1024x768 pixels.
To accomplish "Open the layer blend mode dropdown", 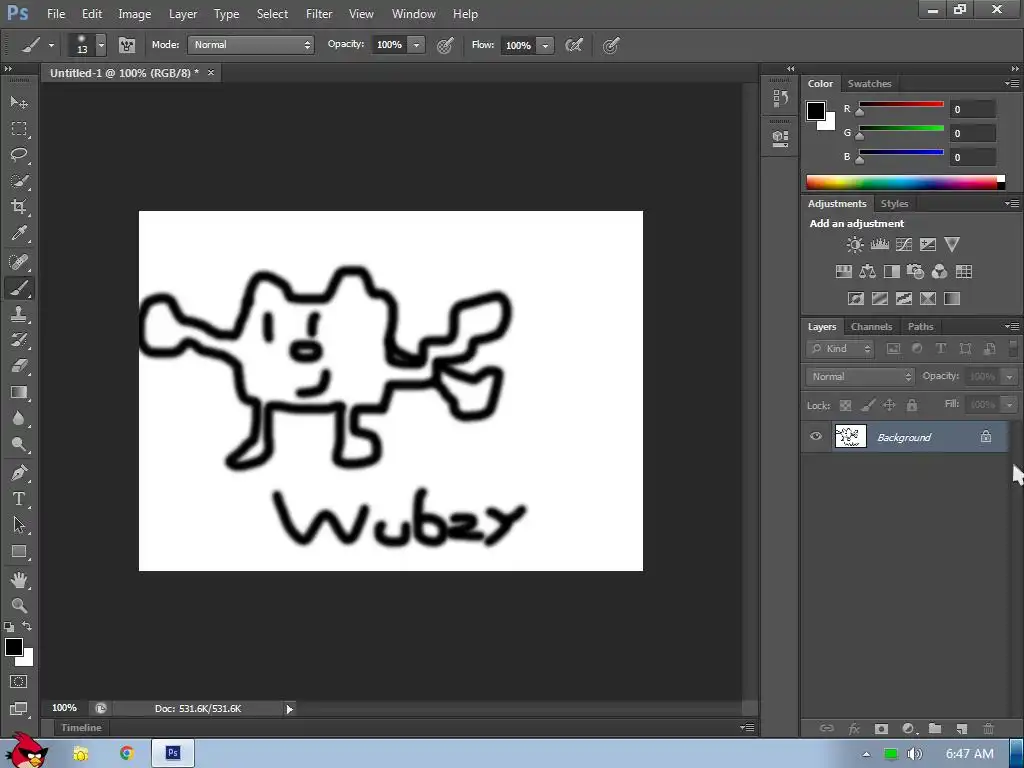I will pyautogui.click(x=859, y=377).
